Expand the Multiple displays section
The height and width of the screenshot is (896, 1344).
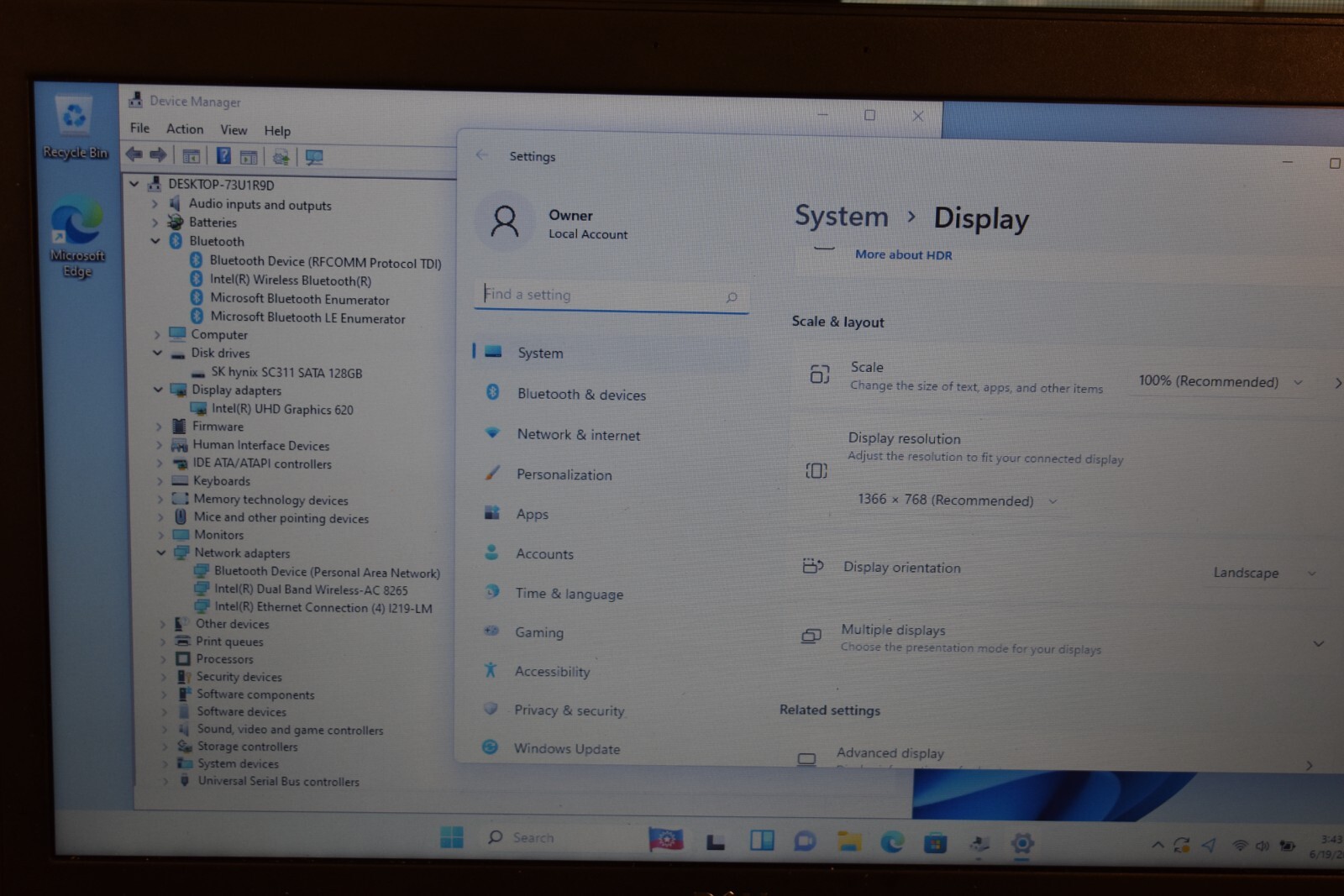pos(1318,643)
